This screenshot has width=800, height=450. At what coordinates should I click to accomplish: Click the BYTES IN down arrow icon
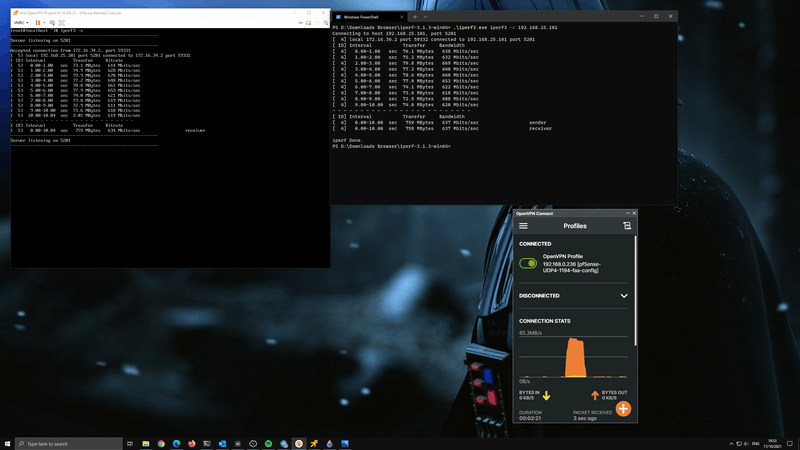[546, 395]
